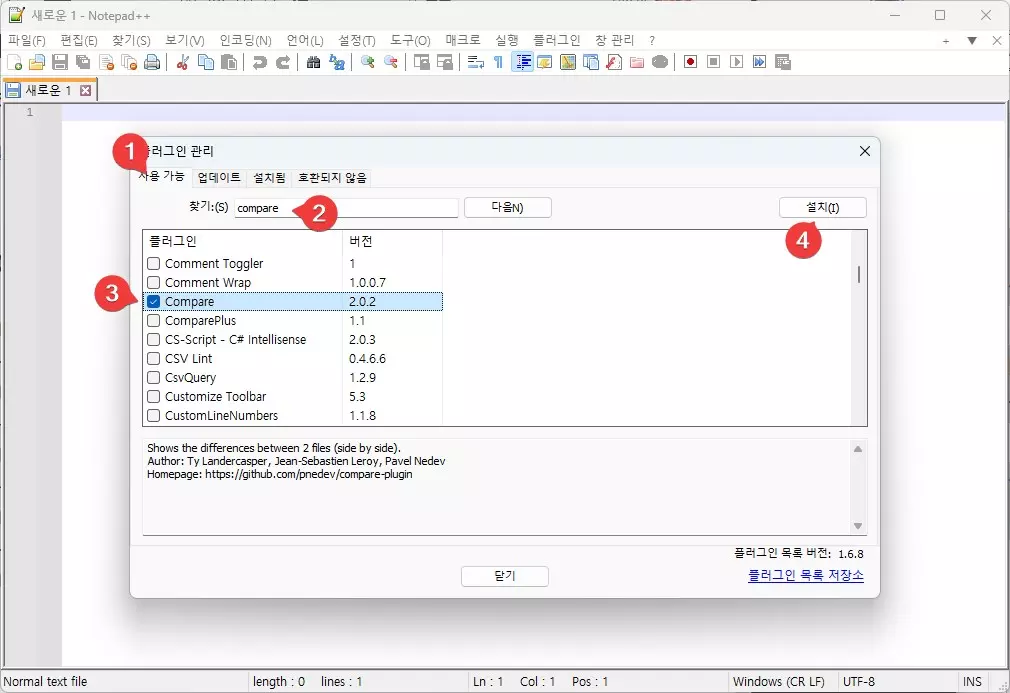1010x693 pixels.
Task: Click the Copy toolbar icon
Action: click(x=205, y=62)
